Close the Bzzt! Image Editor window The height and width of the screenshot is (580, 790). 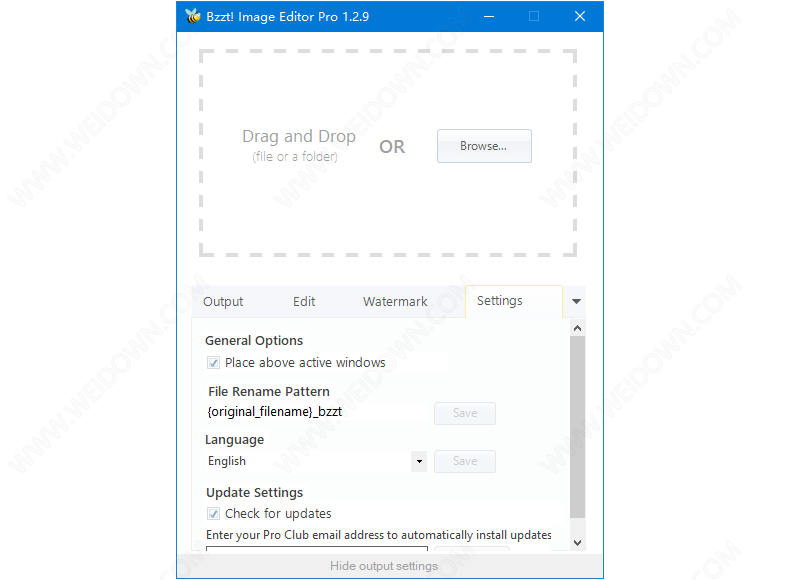[580, 17]
